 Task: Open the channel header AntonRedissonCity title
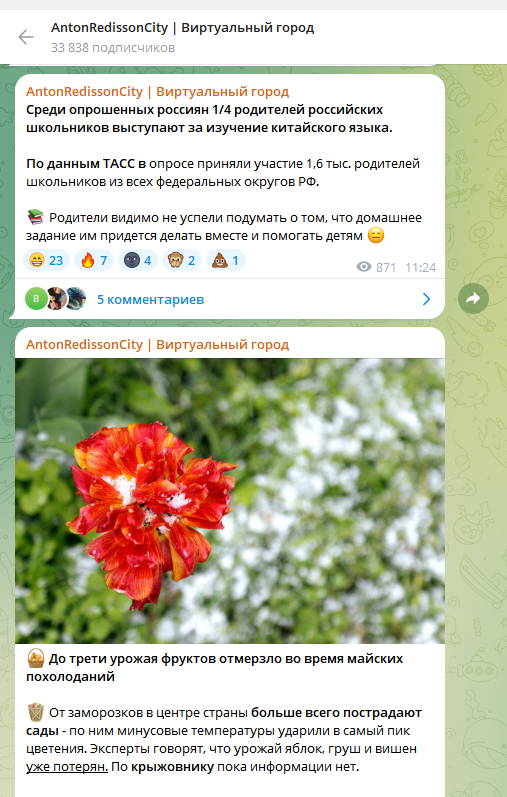[x=183, y=27]
